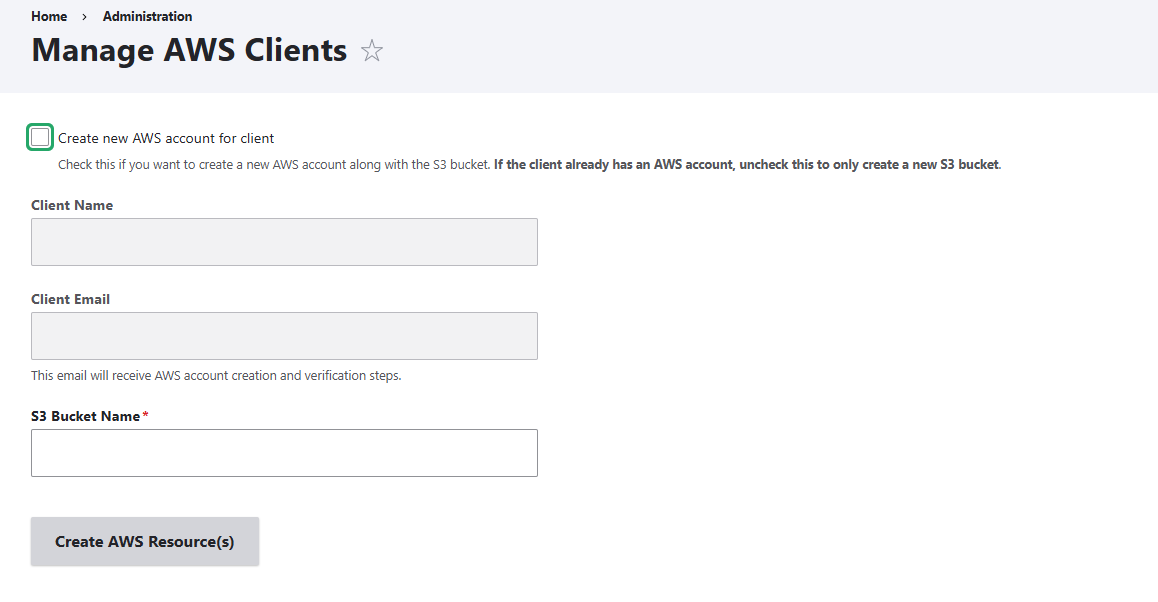Click the 'S3 Bucket Name' label
This screenshot has width=1158, height=602.
click(x=86, y=416)
